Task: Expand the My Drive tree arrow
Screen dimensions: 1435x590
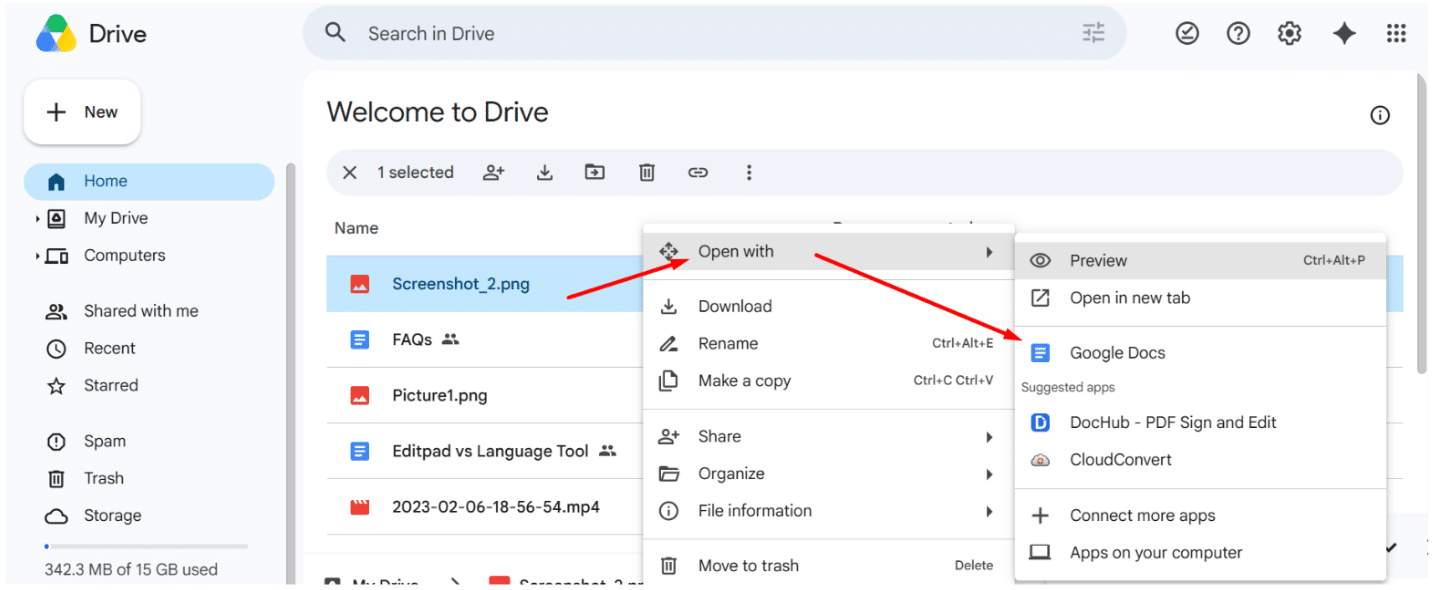Action: pyautogui.click(x=37, y=219)
